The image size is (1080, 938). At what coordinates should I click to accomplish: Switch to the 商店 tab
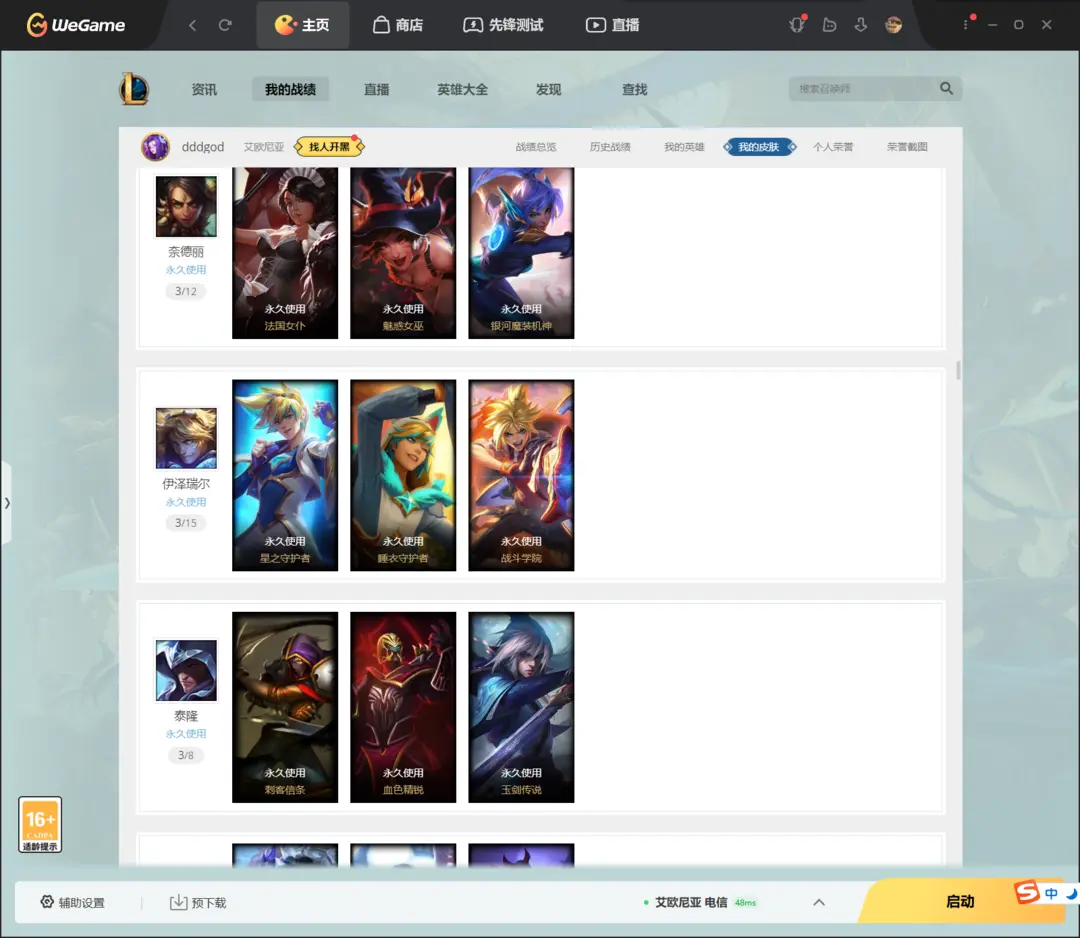[398, 25]
